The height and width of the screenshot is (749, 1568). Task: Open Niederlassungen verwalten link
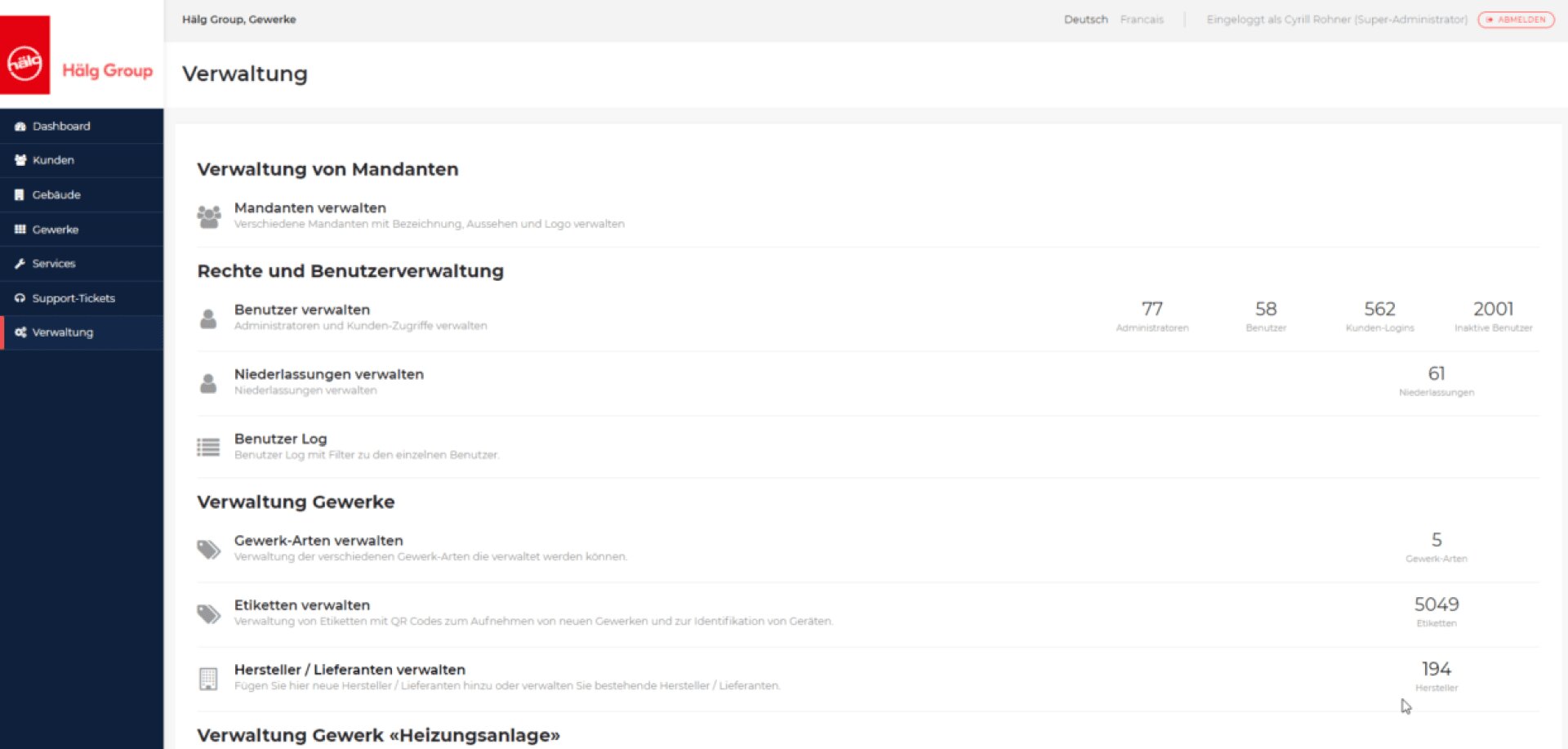click(329, 374)
